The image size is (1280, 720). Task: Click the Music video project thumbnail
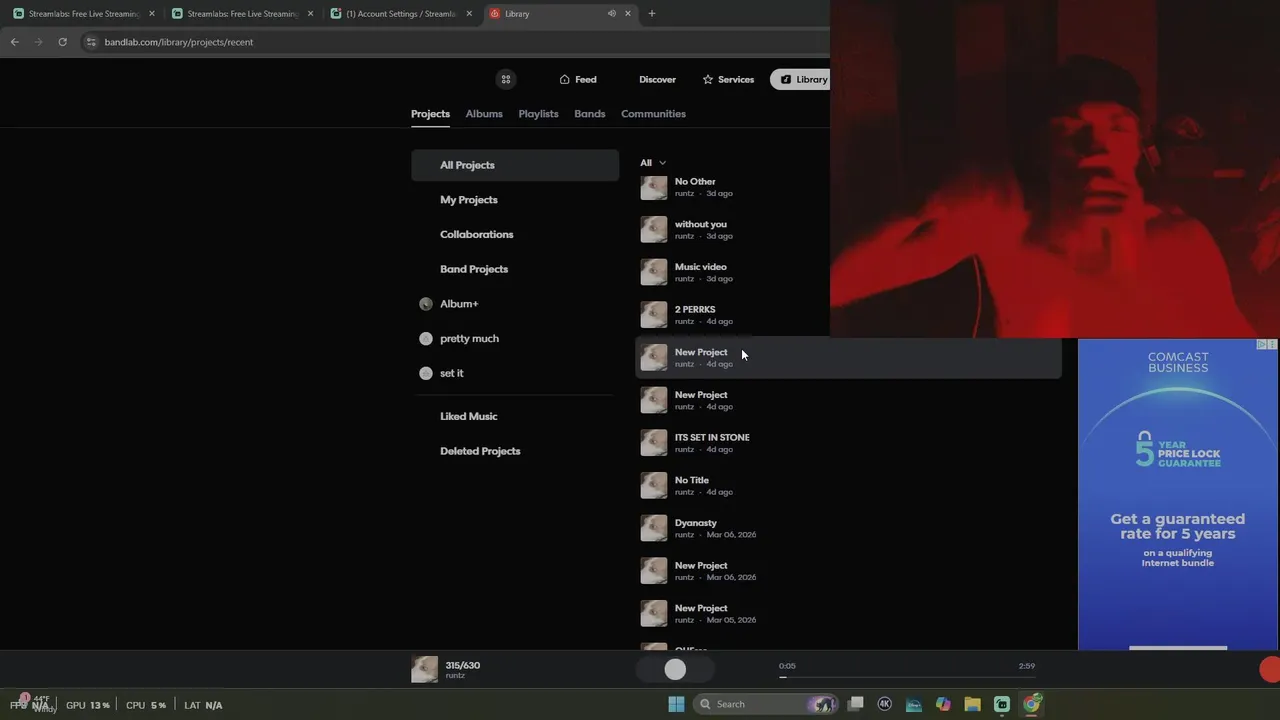click(654, 272)
